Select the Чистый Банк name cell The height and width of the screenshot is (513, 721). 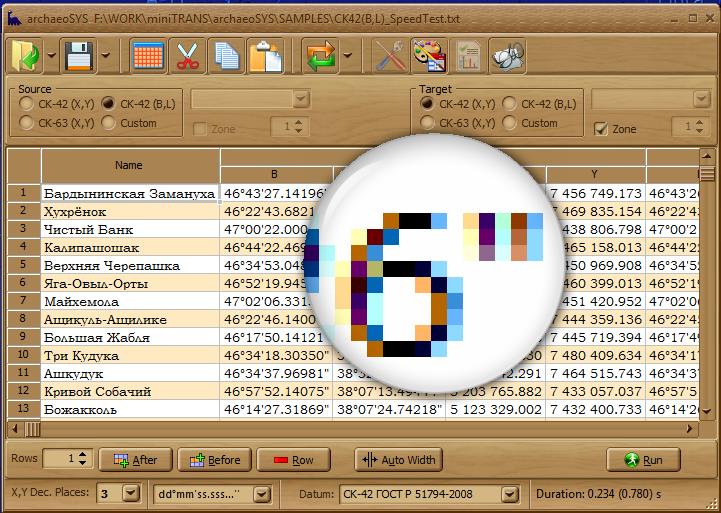click(129, 229)
